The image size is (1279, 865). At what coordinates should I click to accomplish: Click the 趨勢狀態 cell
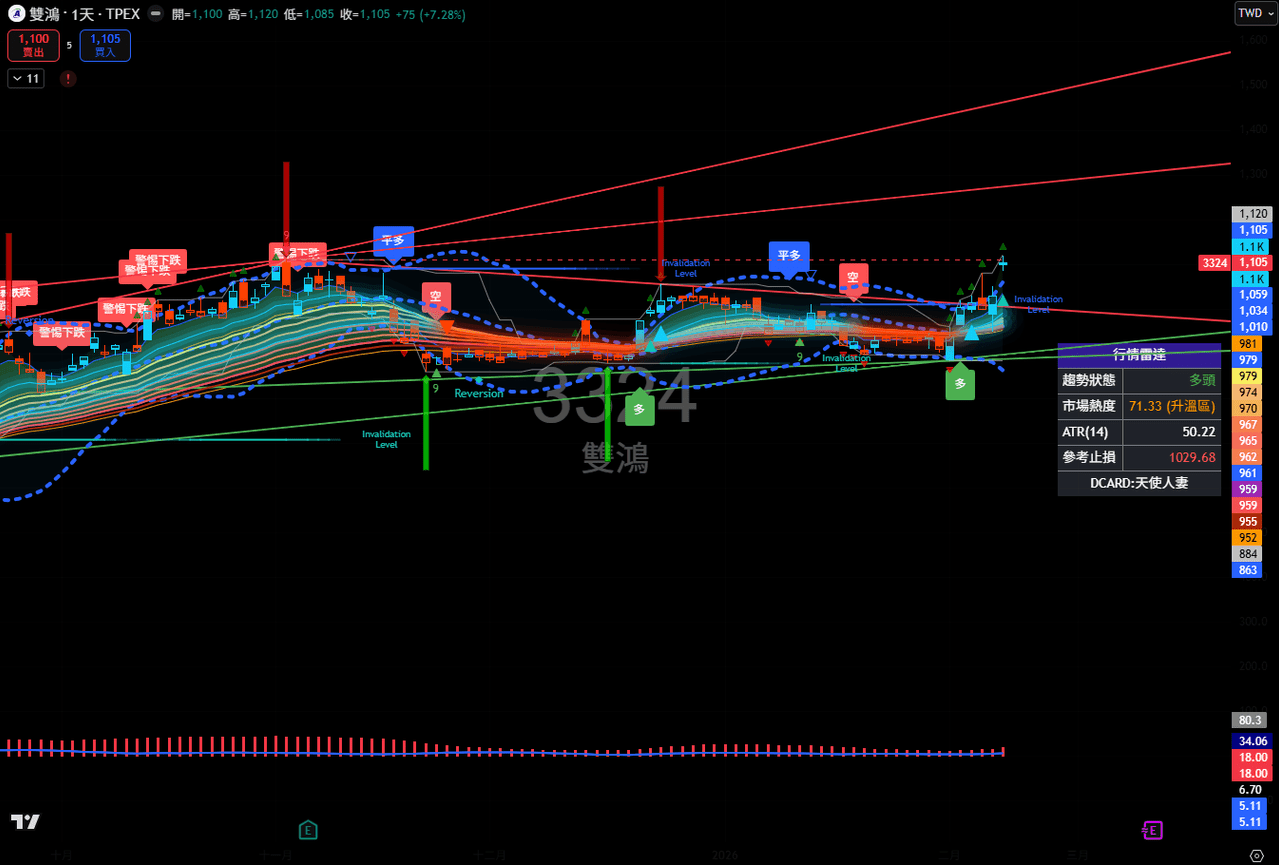[1090, 381]
